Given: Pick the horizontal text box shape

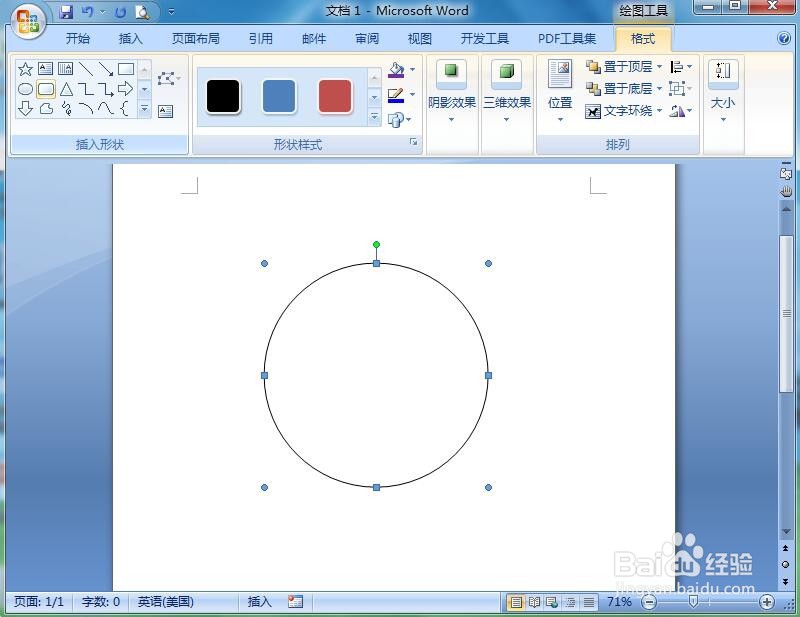Looking at the screenshot, I should coord(45,68).
